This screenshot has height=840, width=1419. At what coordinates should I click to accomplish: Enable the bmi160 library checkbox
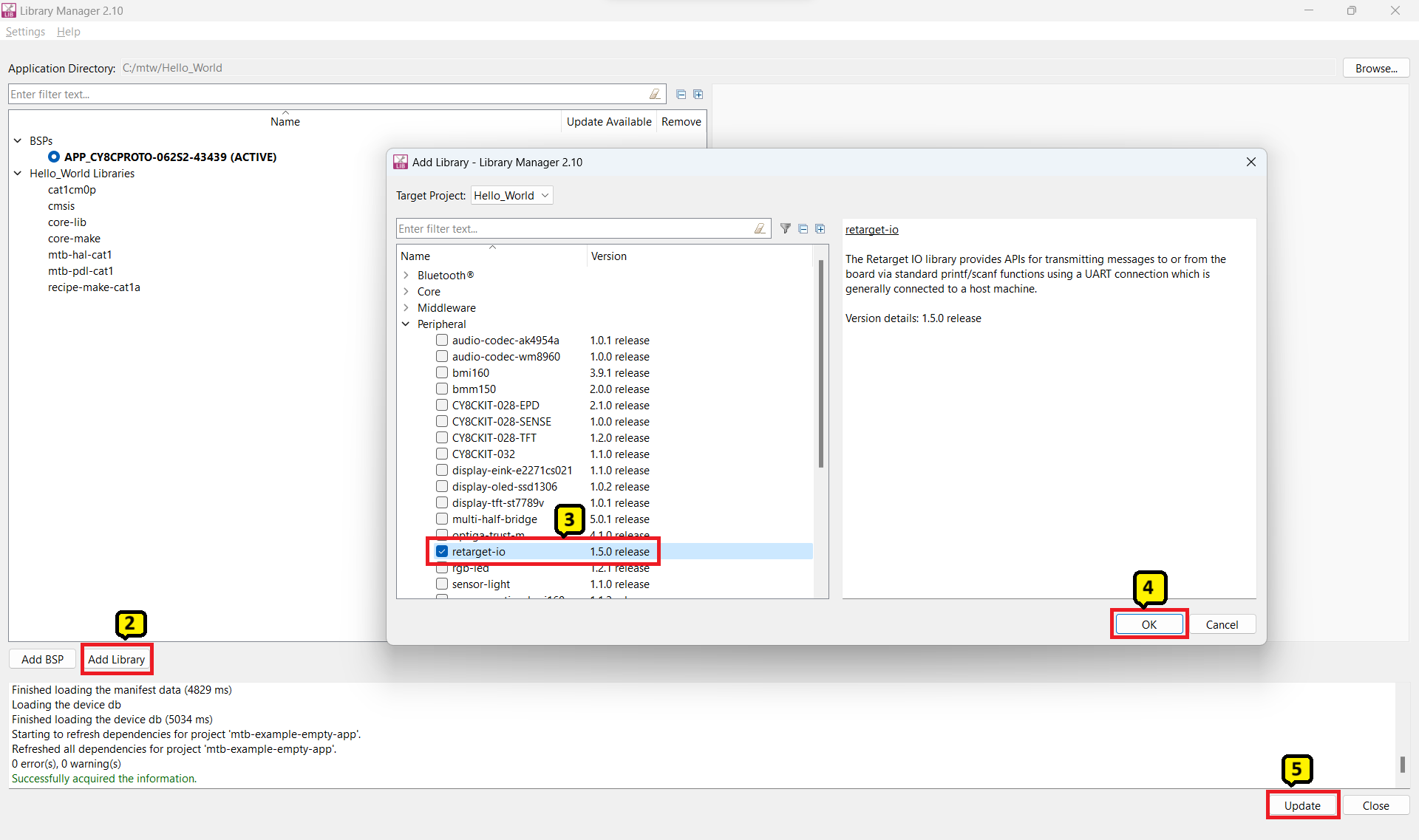[442, 372]
